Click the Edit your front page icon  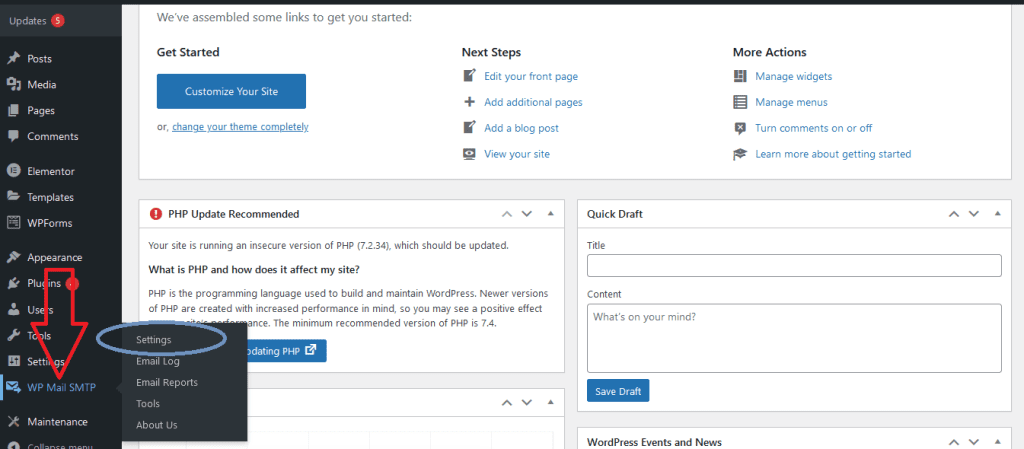tap(470, 76)
